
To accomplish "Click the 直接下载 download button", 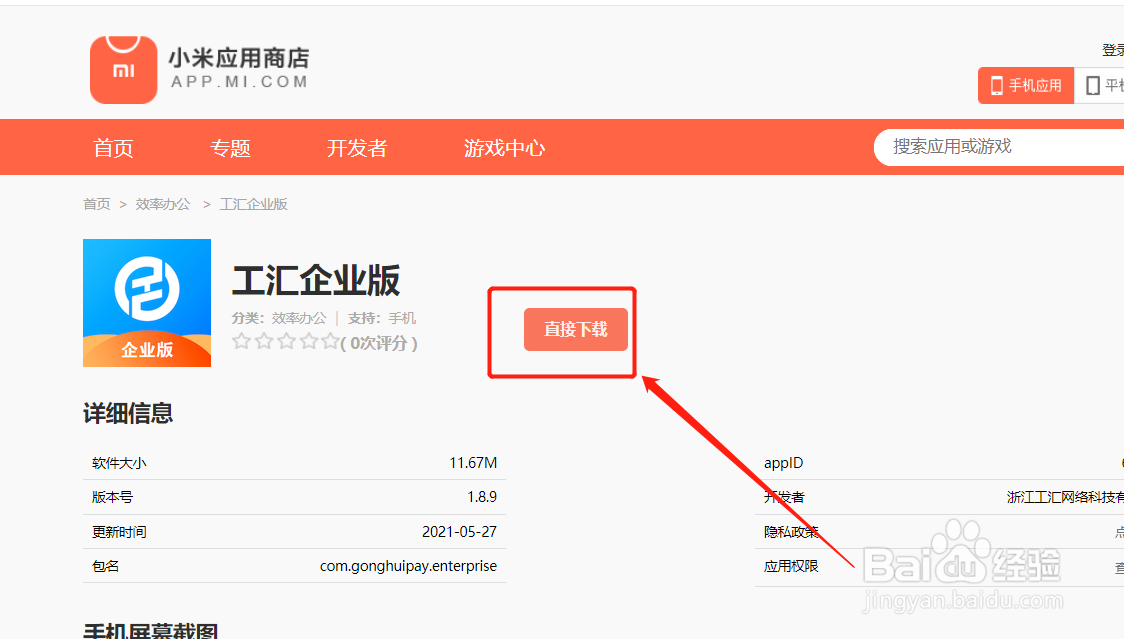I will point(575,328).
